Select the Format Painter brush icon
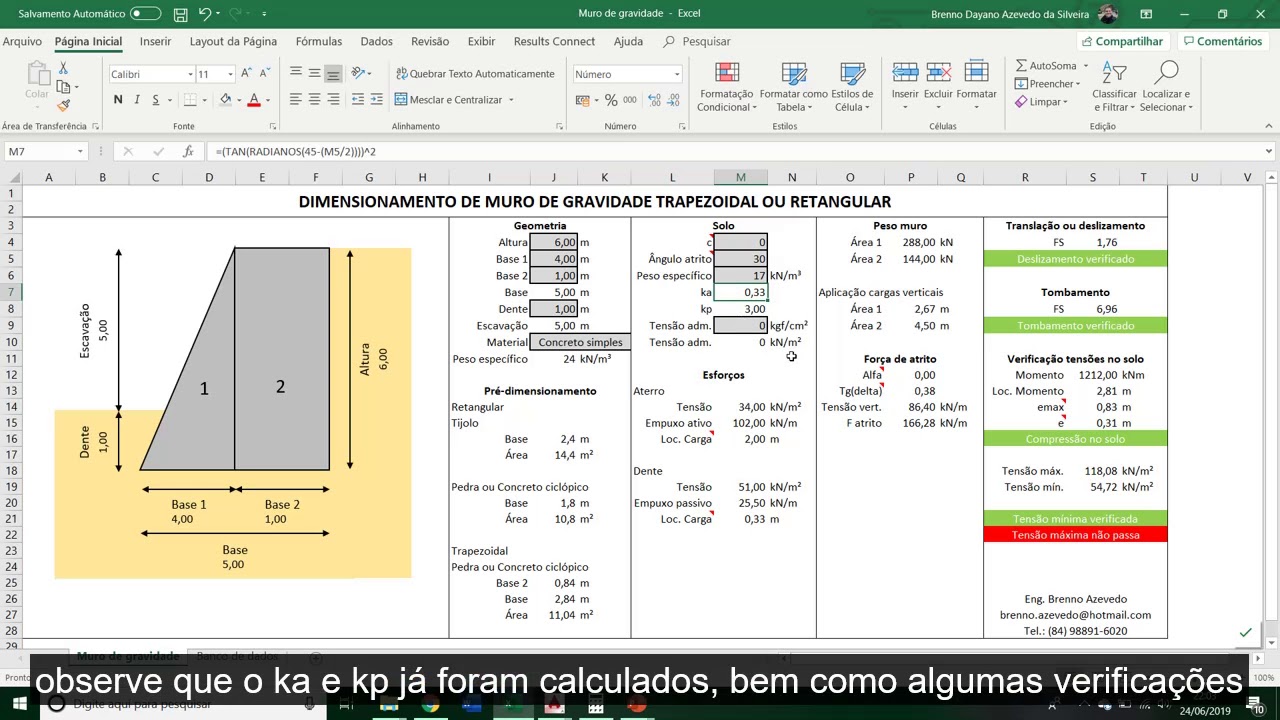 (63, 105)
